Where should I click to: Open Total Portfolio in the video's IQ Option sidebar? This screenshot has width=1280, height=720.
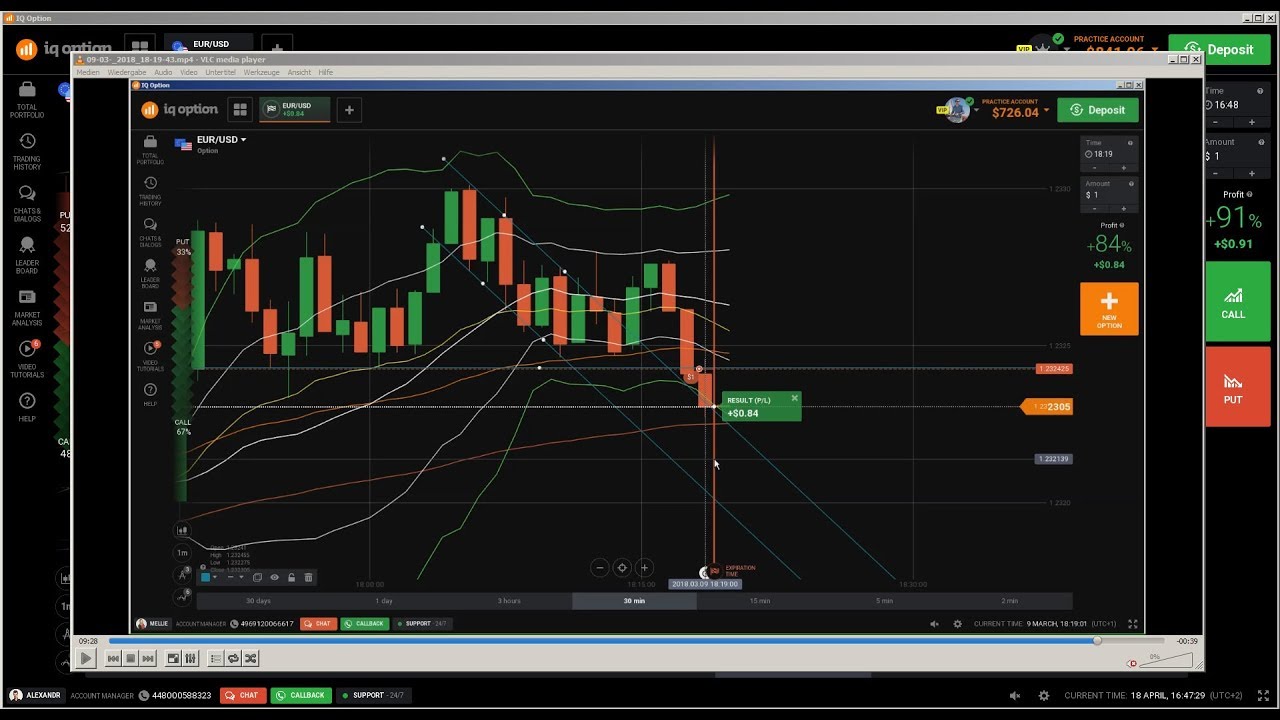[x=150, y=148]
